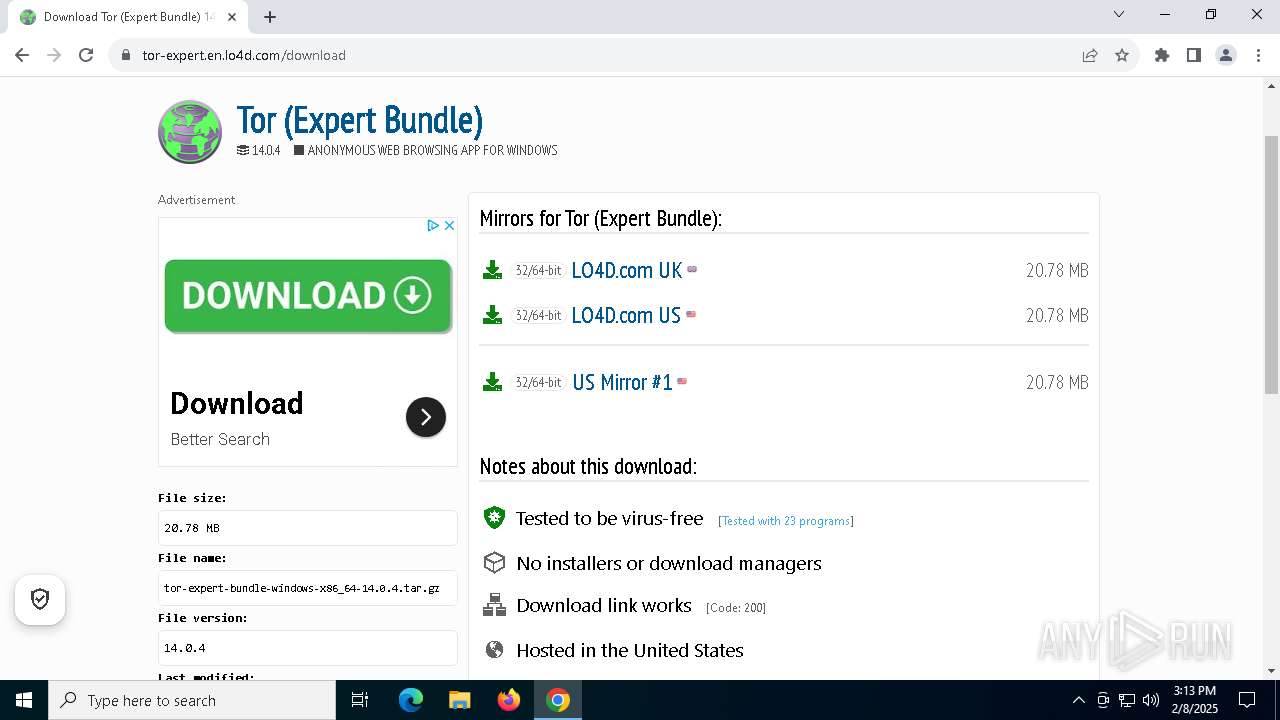Click 'No installers or download managers' note
1280x720 pixels.
coord(669,563)
